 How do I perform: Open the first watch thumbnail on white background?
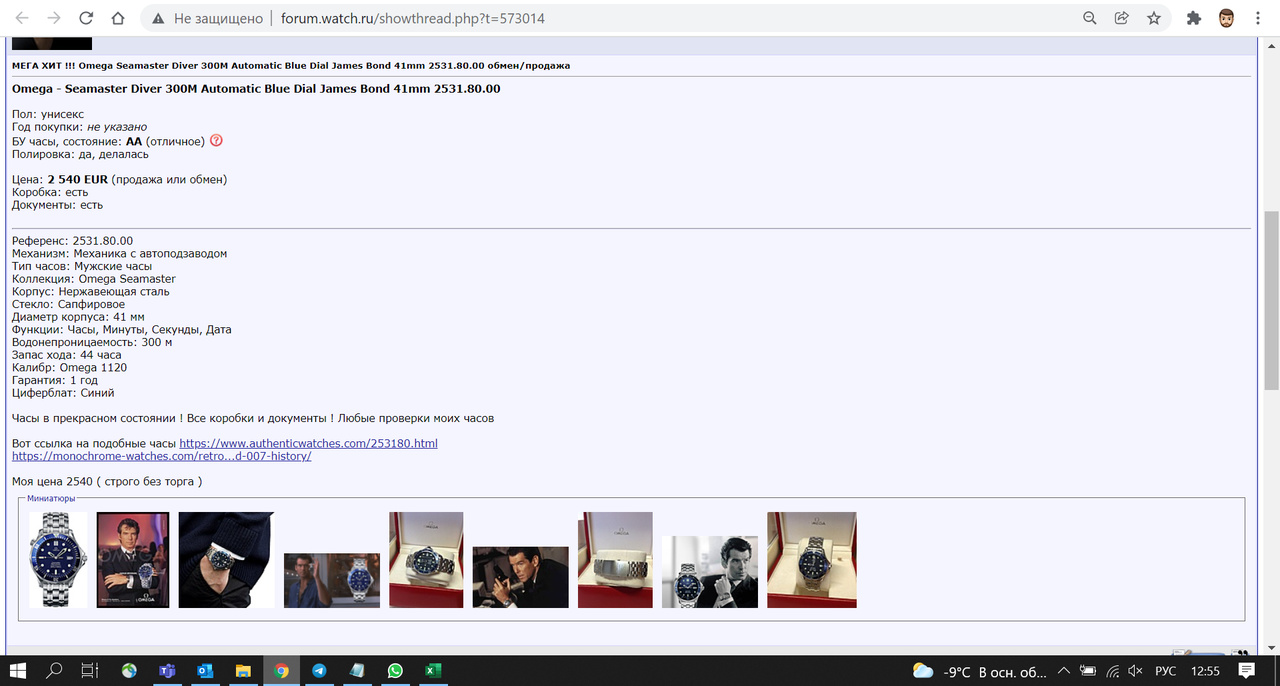click(x=58, y=560)
